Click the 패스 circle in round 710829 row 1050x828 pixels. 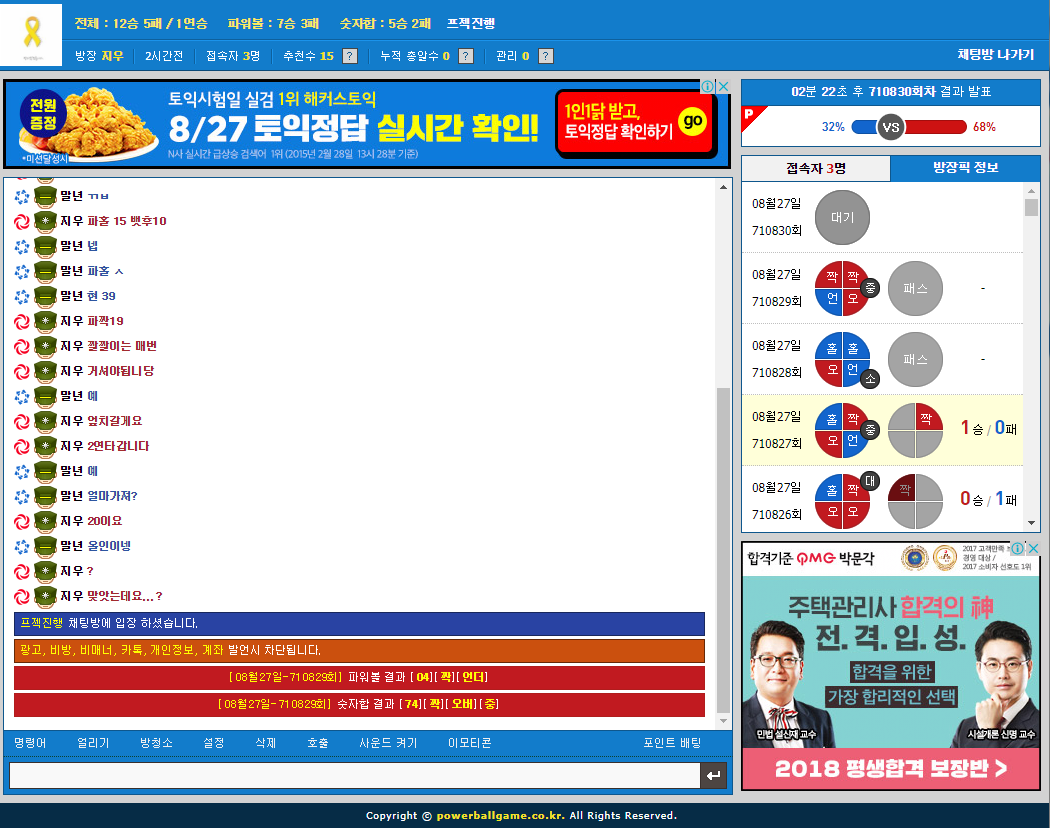click(915, 288)
